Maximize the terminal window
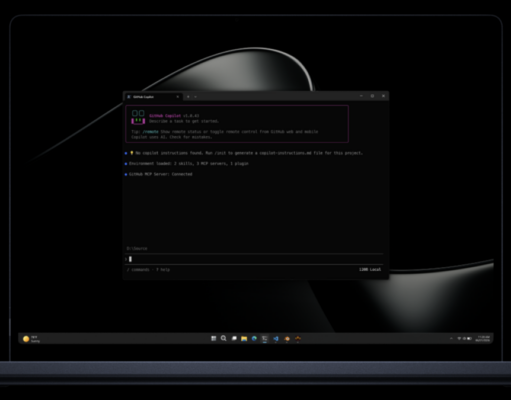The height and width of the screenshot is (400, 511). (x=372, y=96)
